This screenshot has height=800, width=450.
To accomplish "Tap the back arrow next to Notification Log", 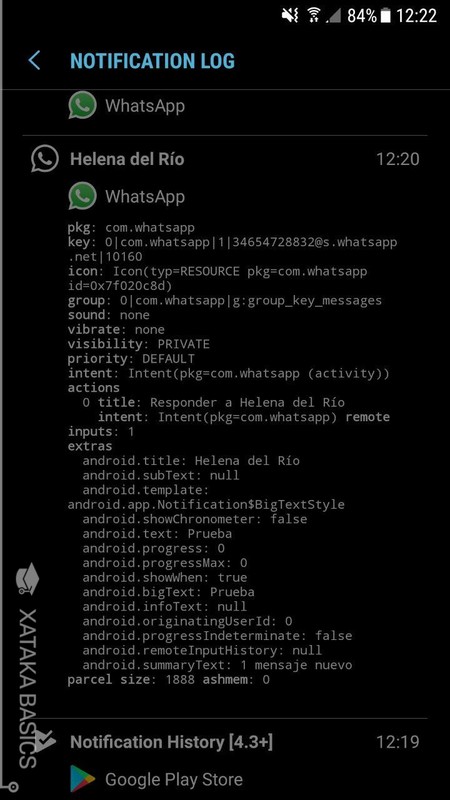I will (34, 61).
